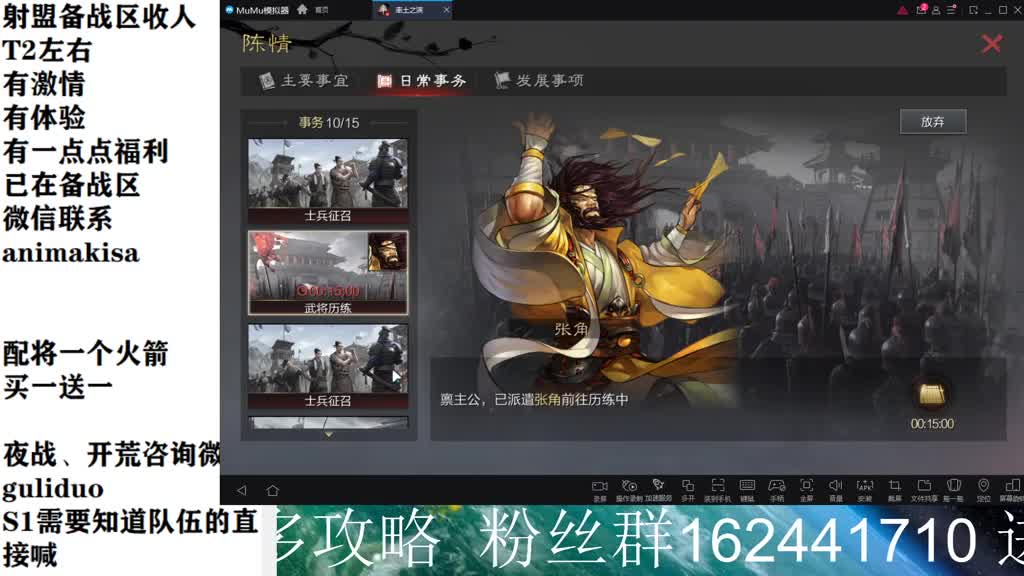
Task: Open the 定位 location pin icon
Action: [984, 486]
